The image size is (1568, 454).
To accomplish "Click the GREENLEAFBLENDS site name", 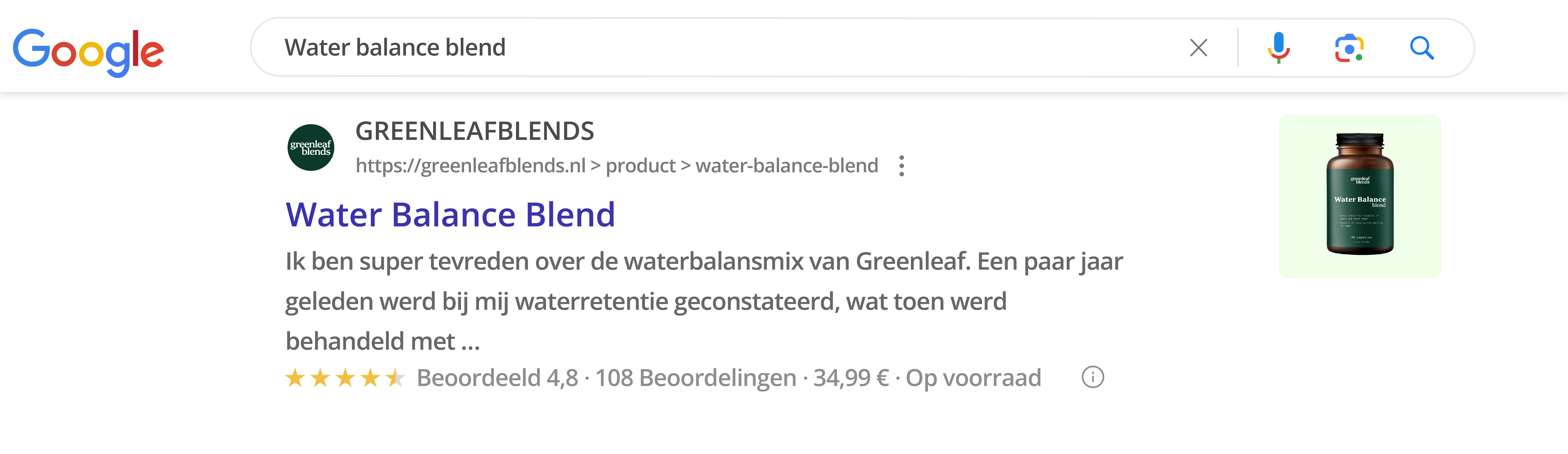I will pos(475,131).
